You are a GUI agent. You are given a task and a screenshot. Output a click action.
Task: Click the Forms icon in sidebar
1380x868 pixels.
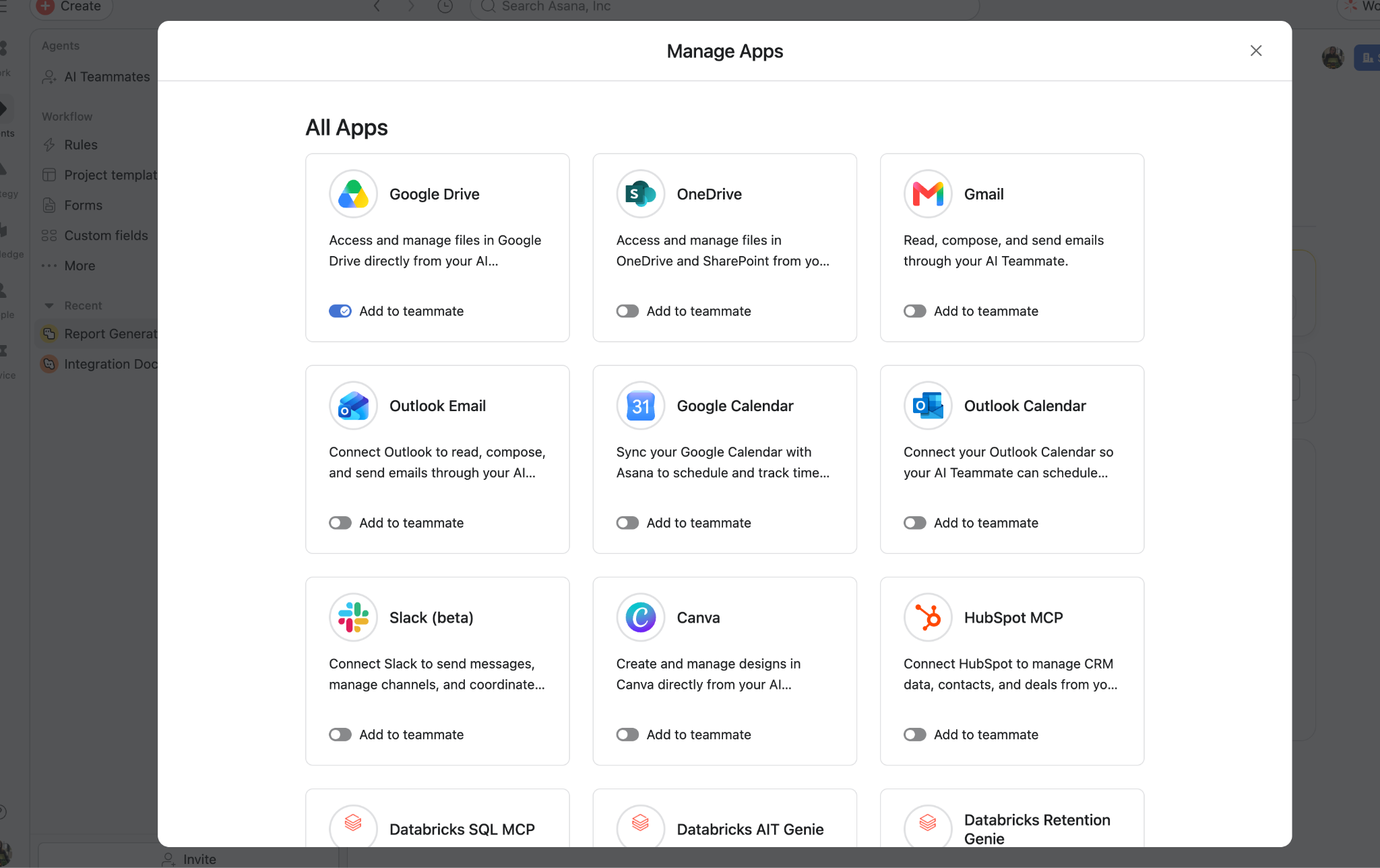[49, 206]
